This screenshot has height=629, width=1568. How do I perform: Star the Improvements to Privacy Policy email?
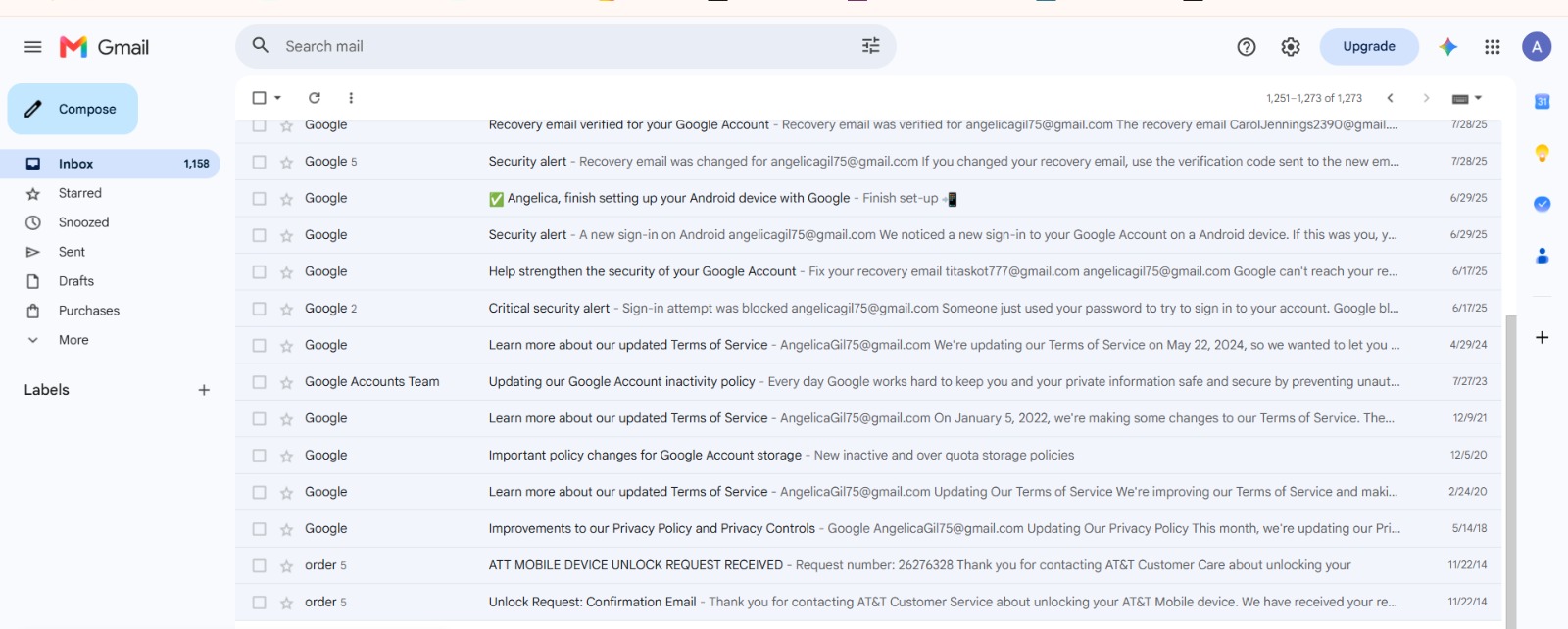coord(286,529)
